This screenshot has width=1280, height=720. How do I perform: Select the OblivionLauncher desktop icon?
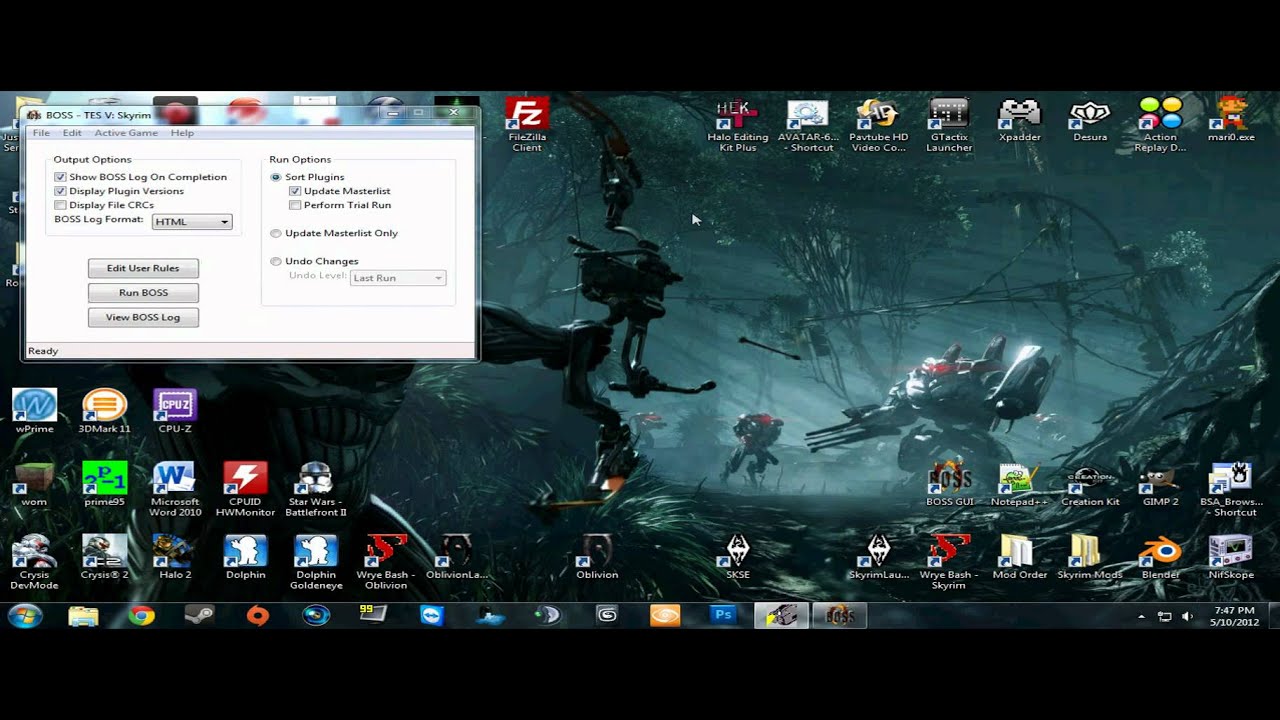tap(456, 557)
